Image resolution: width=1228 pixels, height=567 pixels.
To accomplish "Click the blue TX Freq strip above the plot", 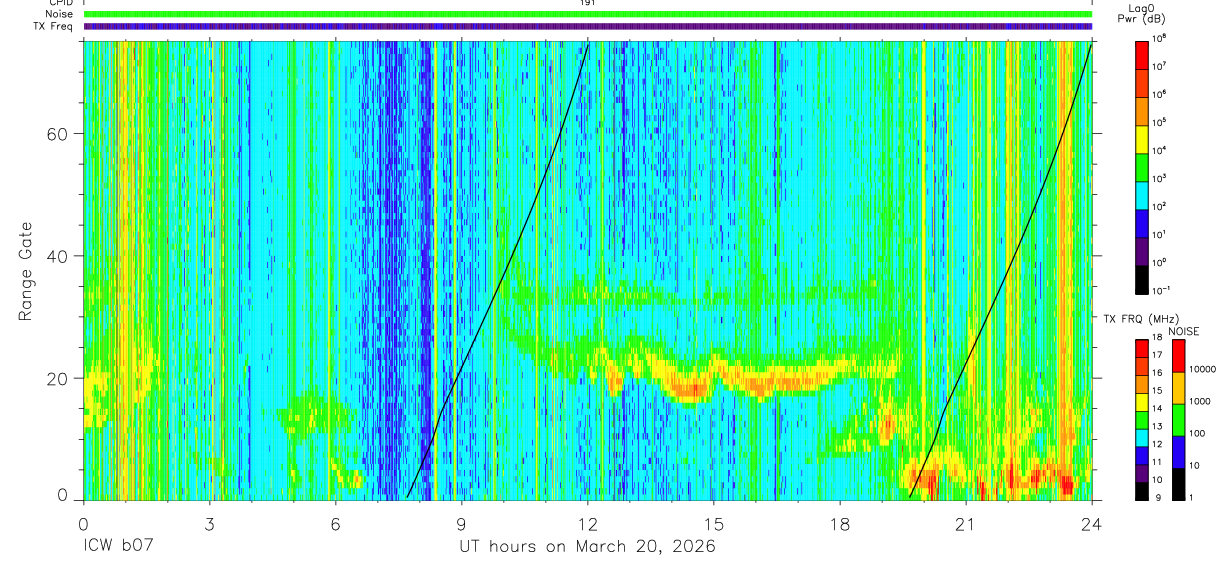I will (x=588, y=26).
